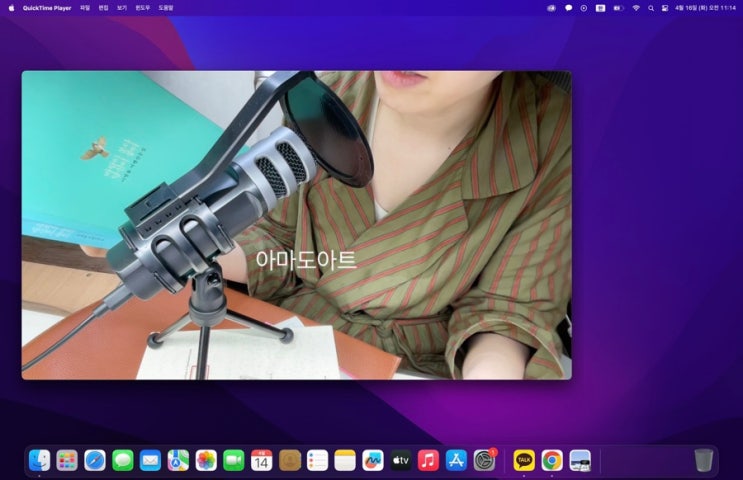
Task: Open the Preview app in Dock
Action: tap(580, 460)
